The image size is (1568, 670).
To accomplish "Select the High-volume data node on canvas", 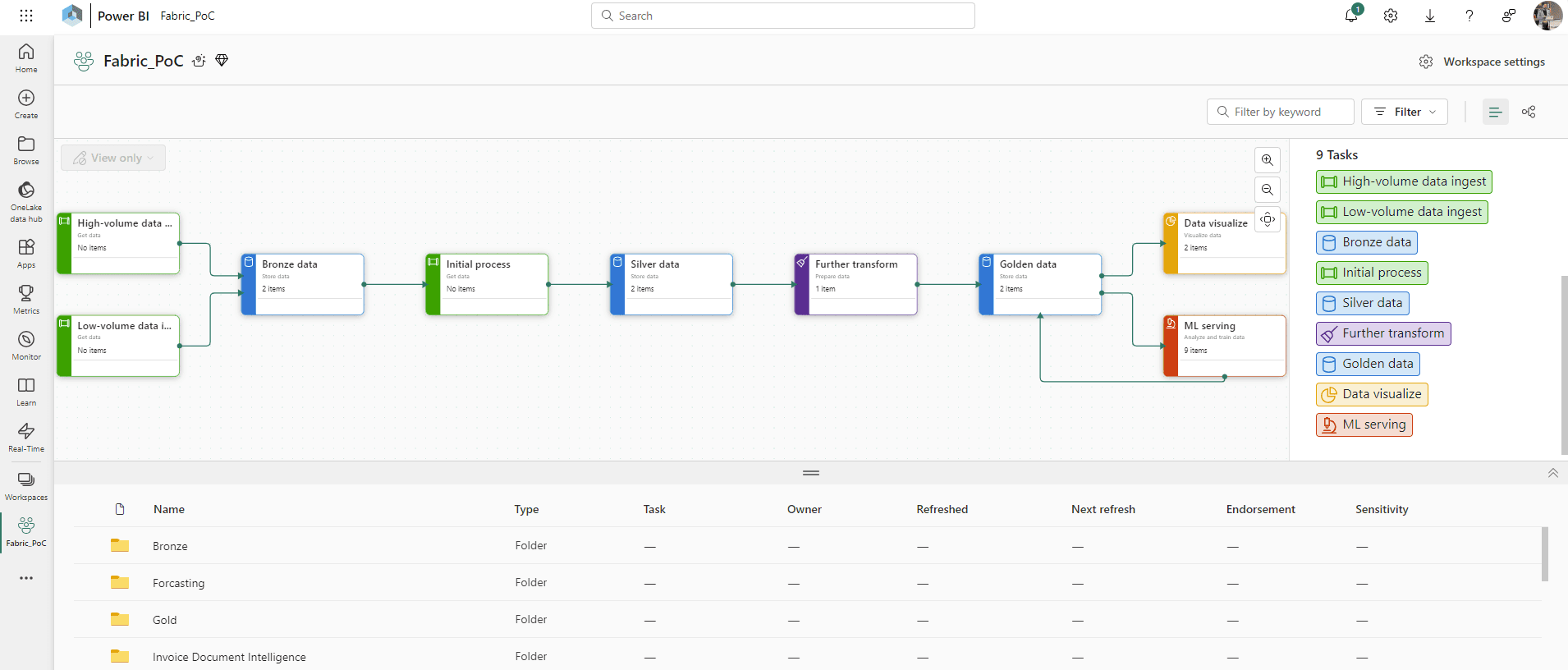I will pyautogui.click(x=118, y=243).
